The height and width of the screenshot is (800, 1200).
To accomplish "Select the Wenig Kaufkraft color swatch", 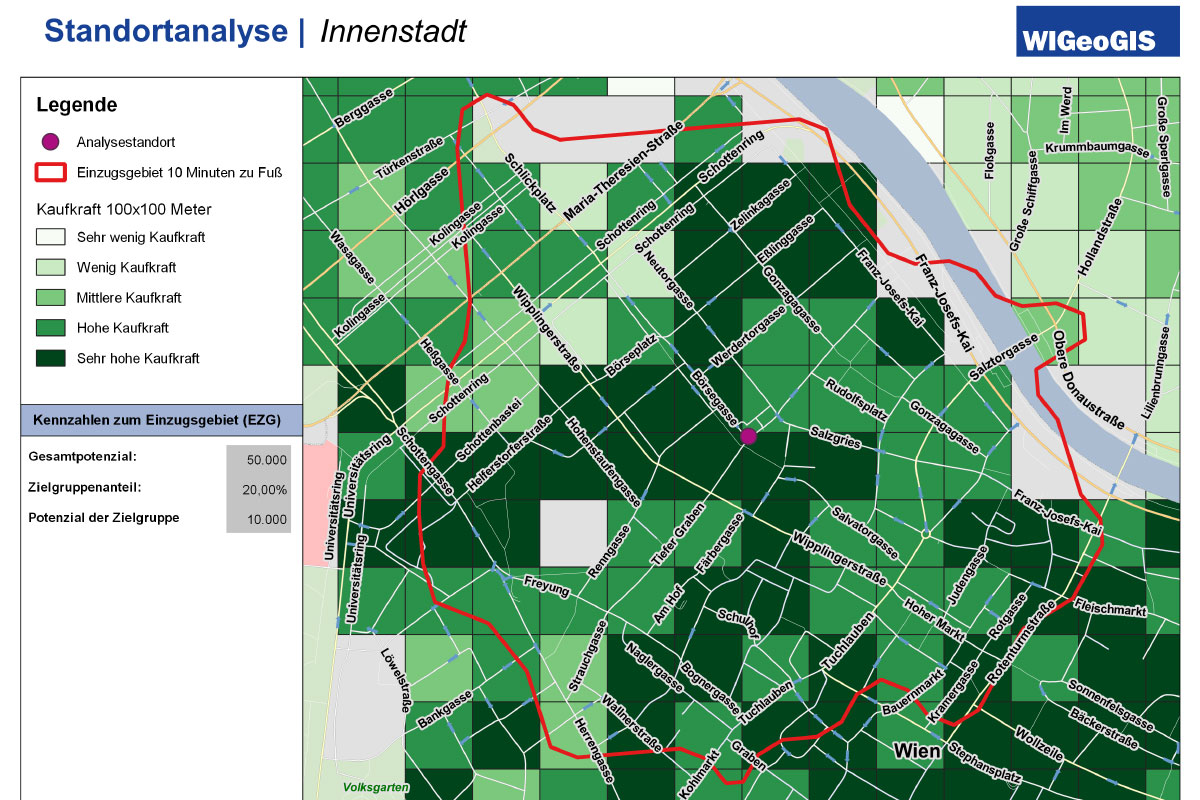I will 51,268.
